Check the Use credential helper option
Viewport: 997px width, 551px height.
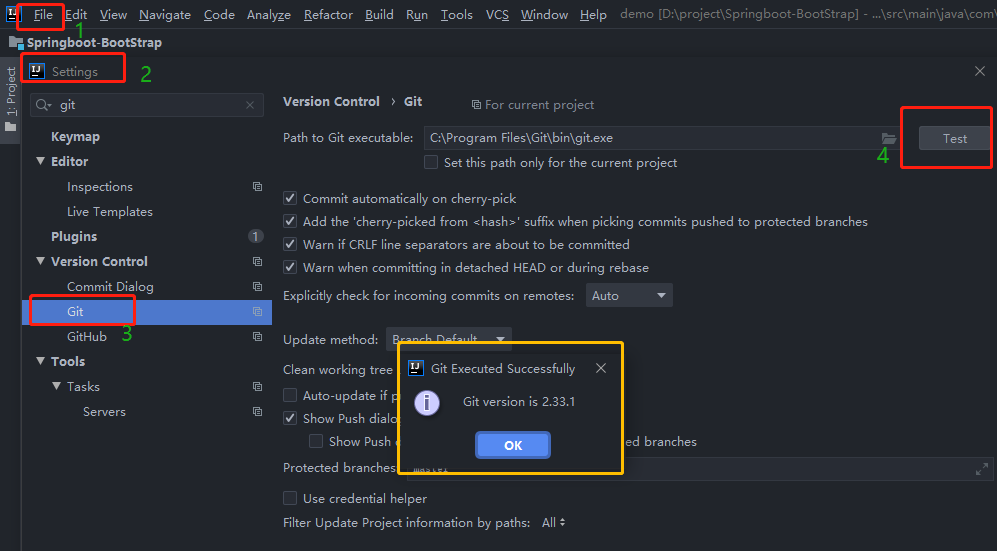[x=291, y=498]
